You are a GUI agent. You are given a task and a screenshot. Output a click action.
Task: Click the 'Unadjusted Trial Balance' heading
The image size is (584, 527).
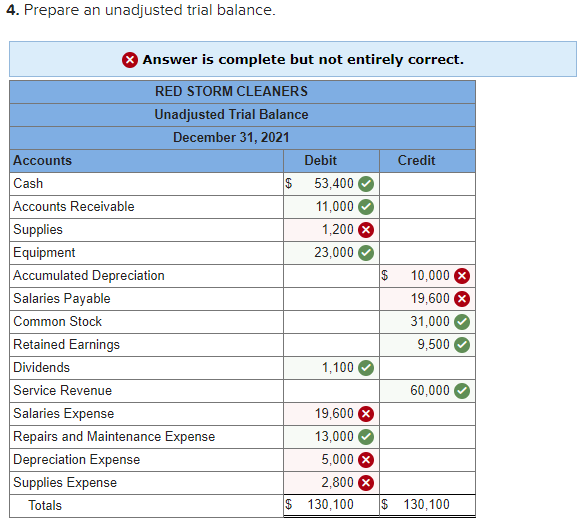[231, 115]
